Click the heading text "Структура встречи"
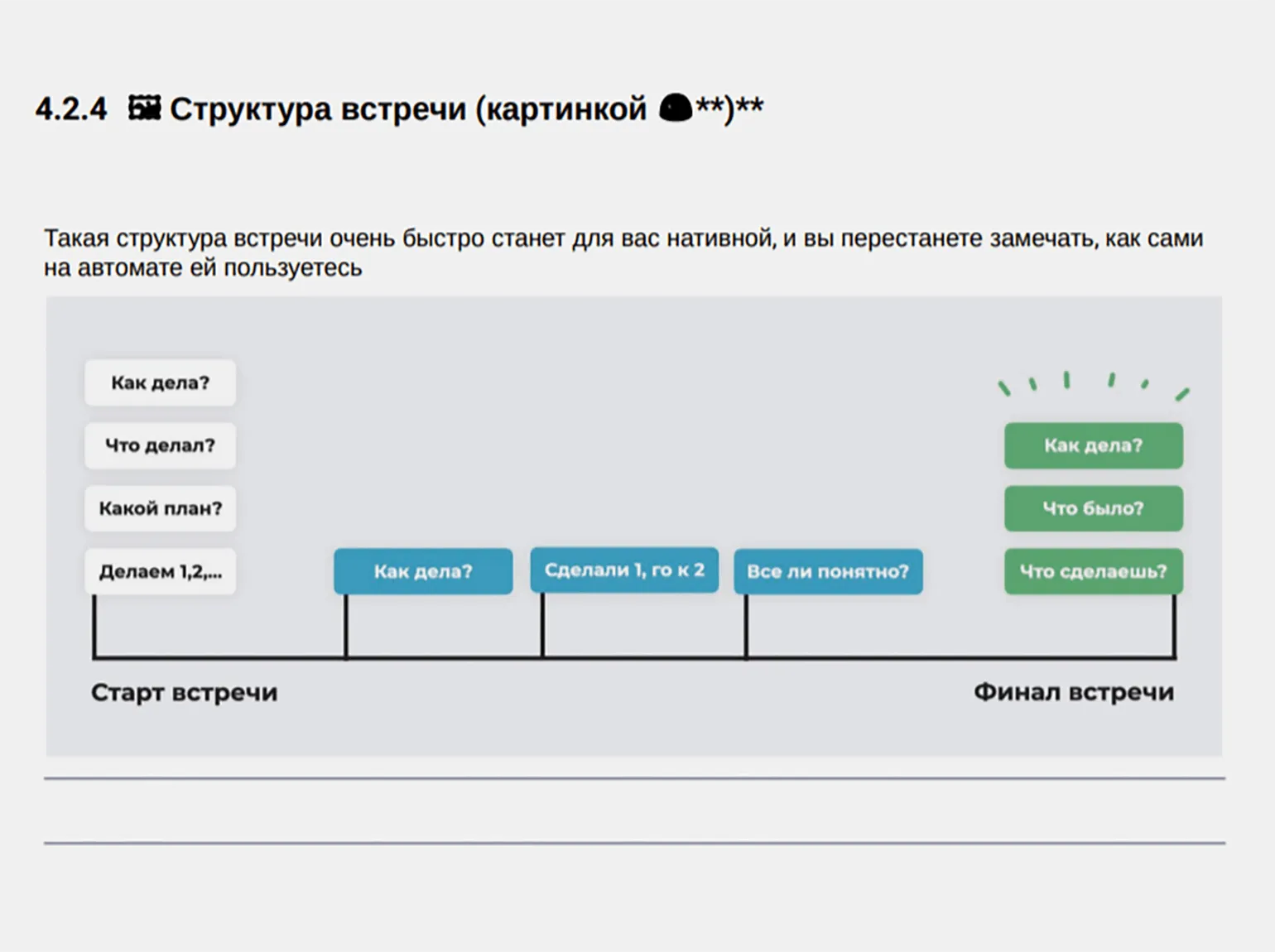1275x952 pixels. tap(318, 109)
